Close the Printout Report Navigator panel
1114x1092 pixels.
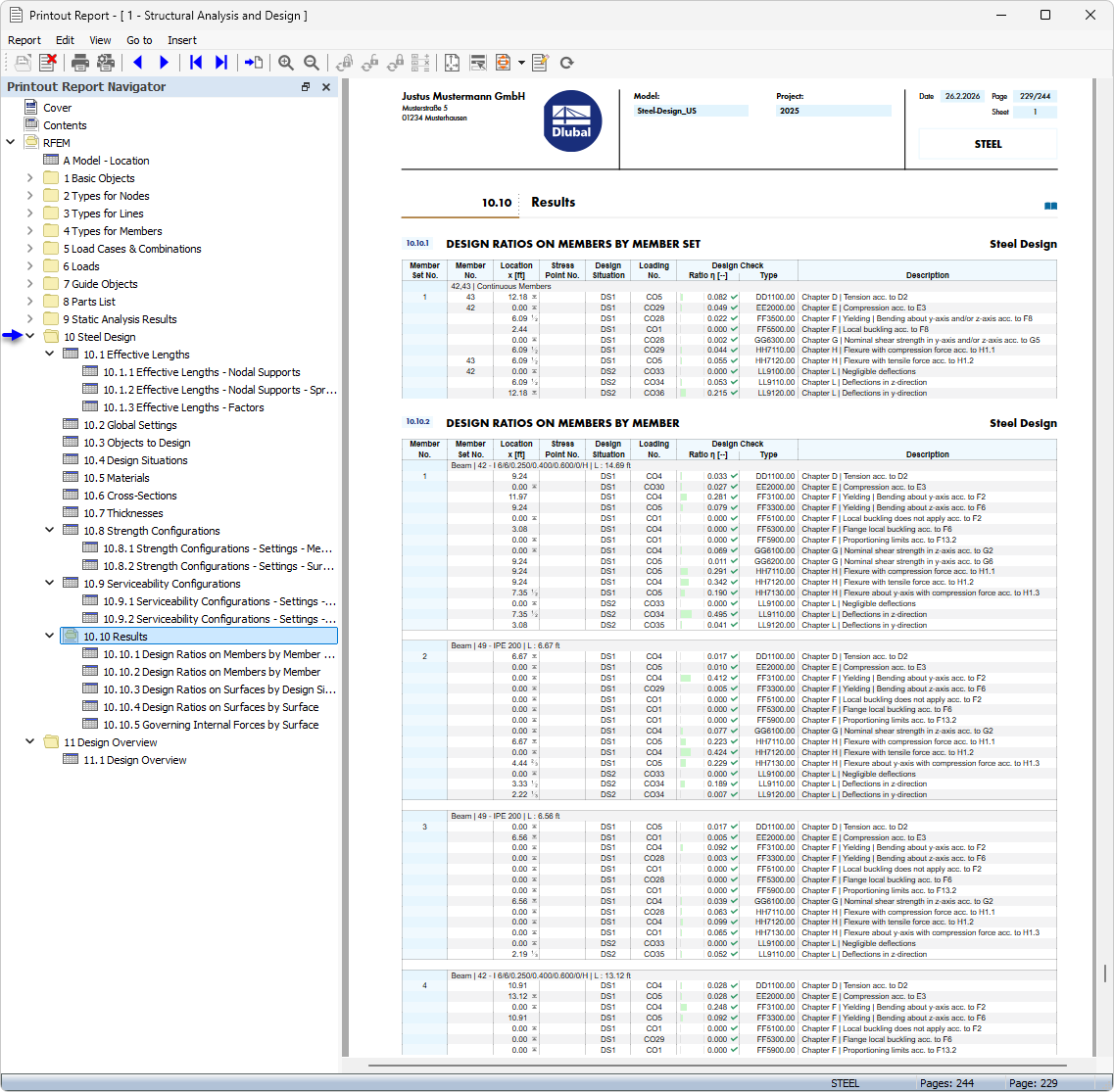click(x=326, y=87)
